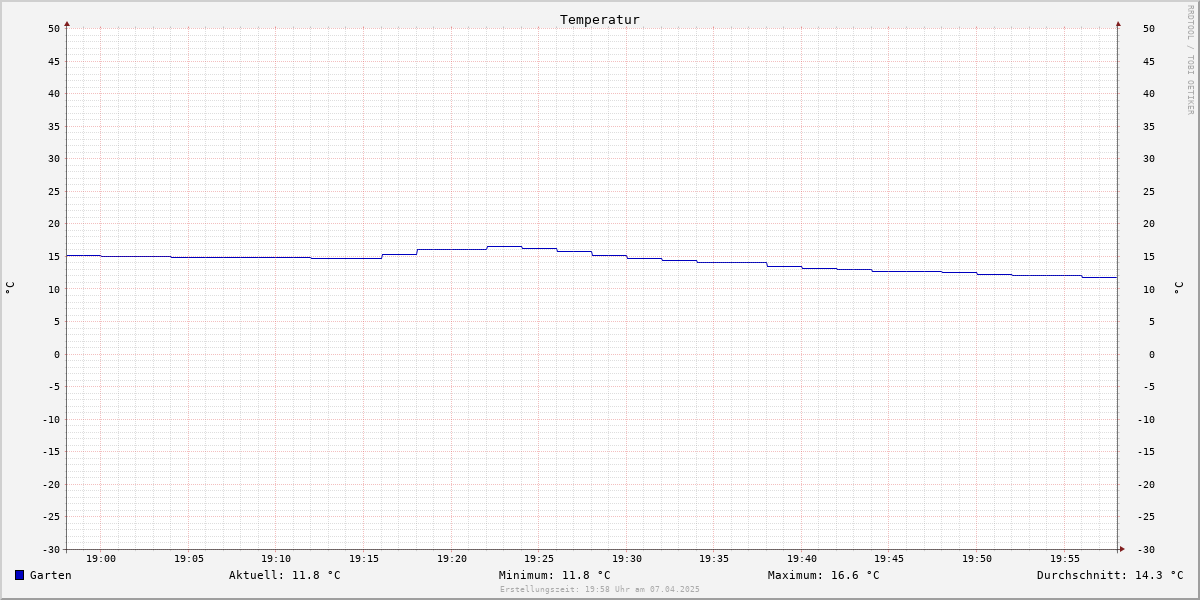Click the red arrow ending the time axis

point(1122,549)
